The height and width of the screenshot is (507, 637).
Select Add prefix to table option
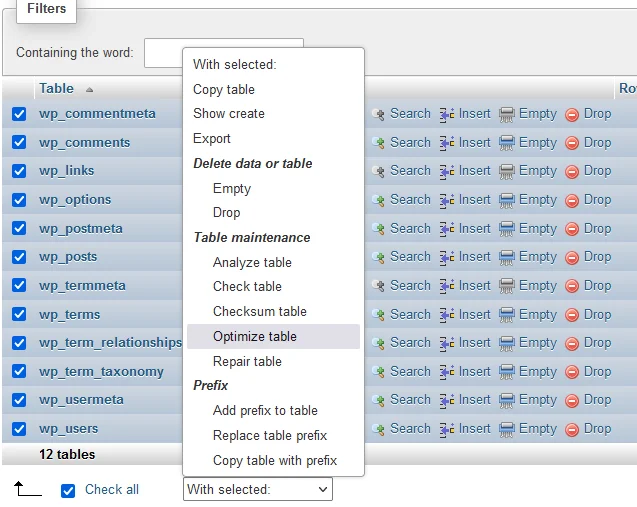pos(273,411)
